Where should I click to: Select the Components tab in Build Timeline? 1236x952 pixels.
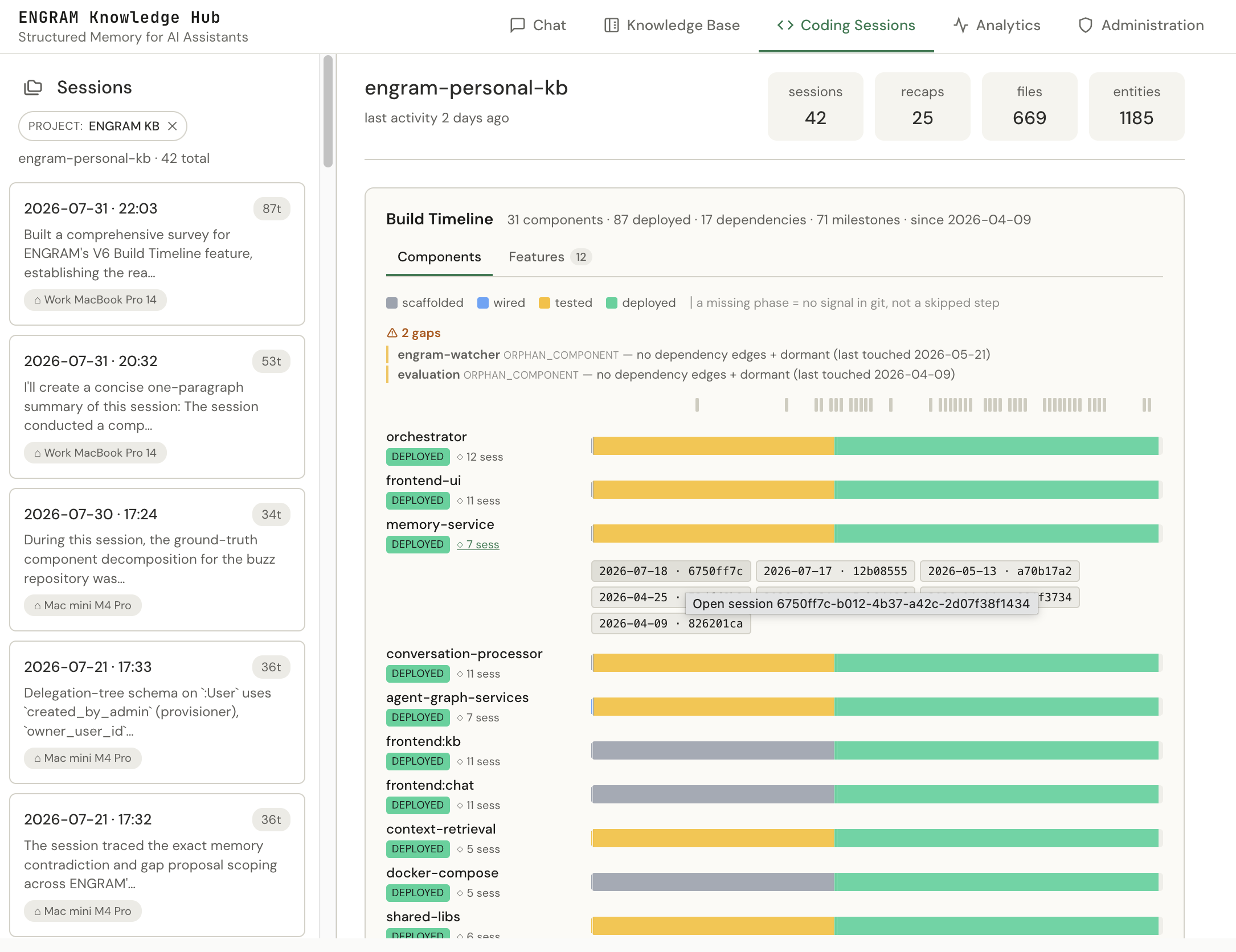[439, 257]
